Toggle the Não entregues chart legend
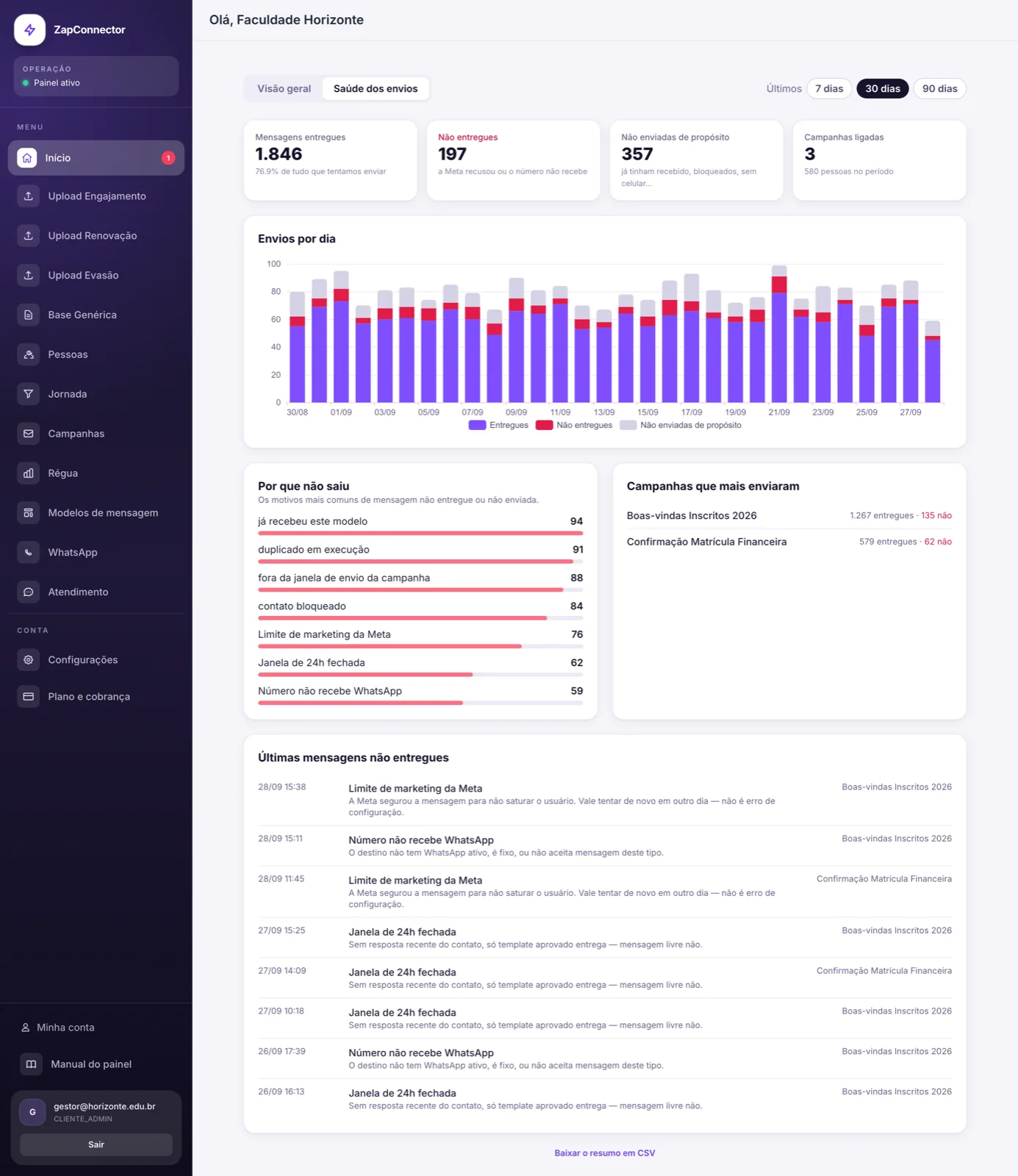The width and height of the screenshot is (1018, 1176). click(x=574, y=425)
